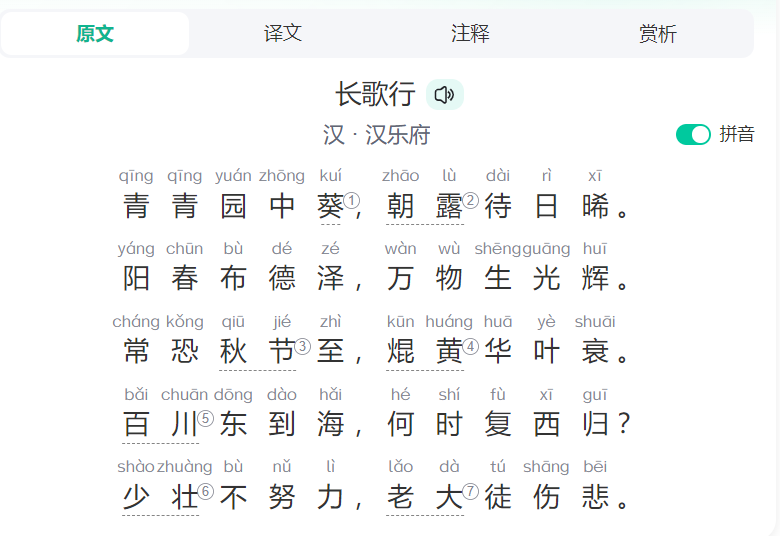Click the author label 汉乐府
Screen dimensions: 780x536
point(398,135)
